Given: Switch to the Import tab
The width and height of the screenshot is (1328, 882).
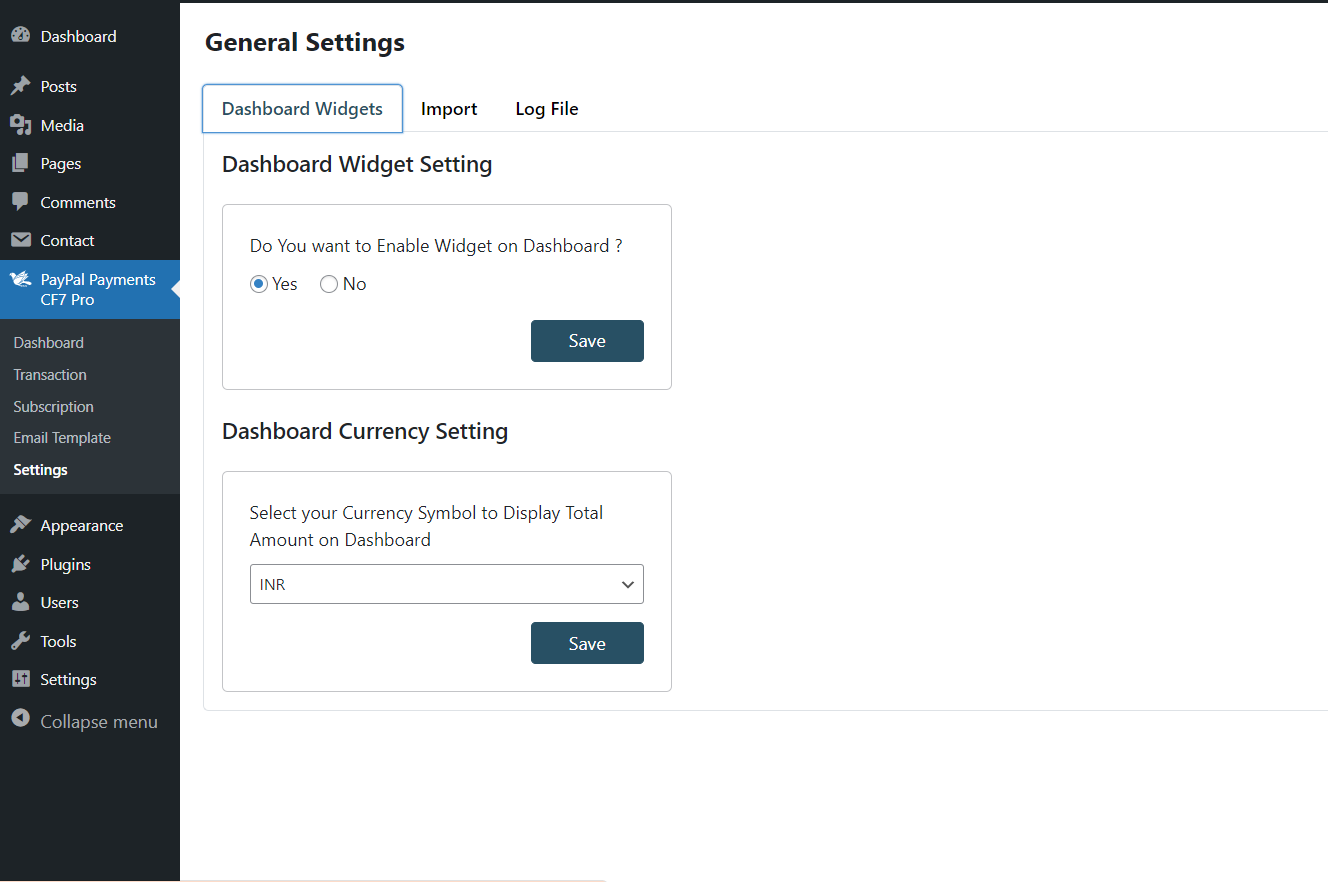Looking at the screenshot, I should point(449,109).
